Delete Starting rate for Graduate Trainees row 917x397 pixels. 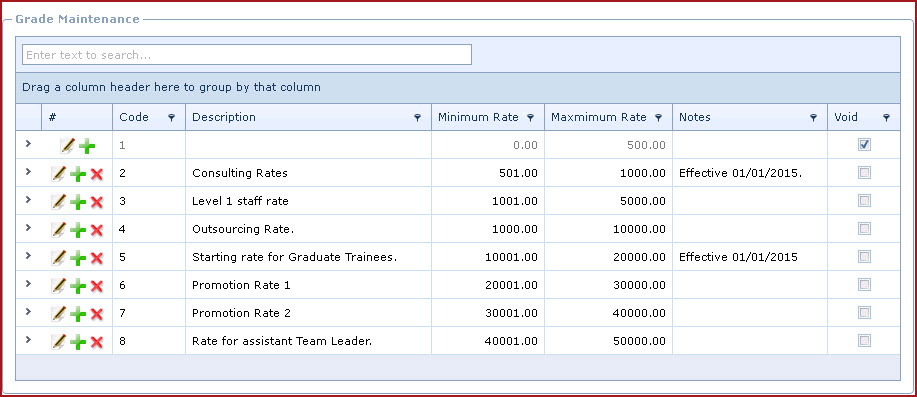97,258
